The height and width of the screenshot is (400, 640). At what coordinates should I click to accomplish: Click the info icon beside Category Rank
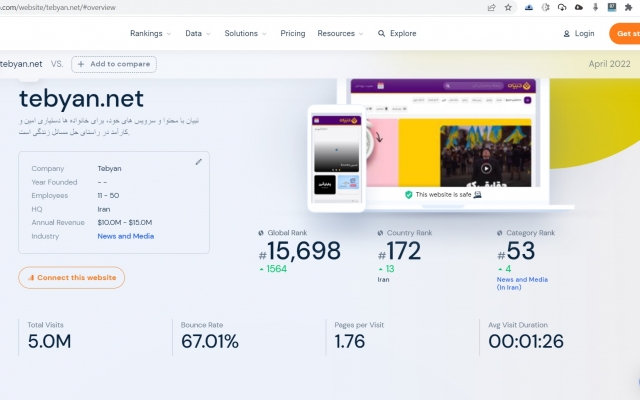(500, 233)
